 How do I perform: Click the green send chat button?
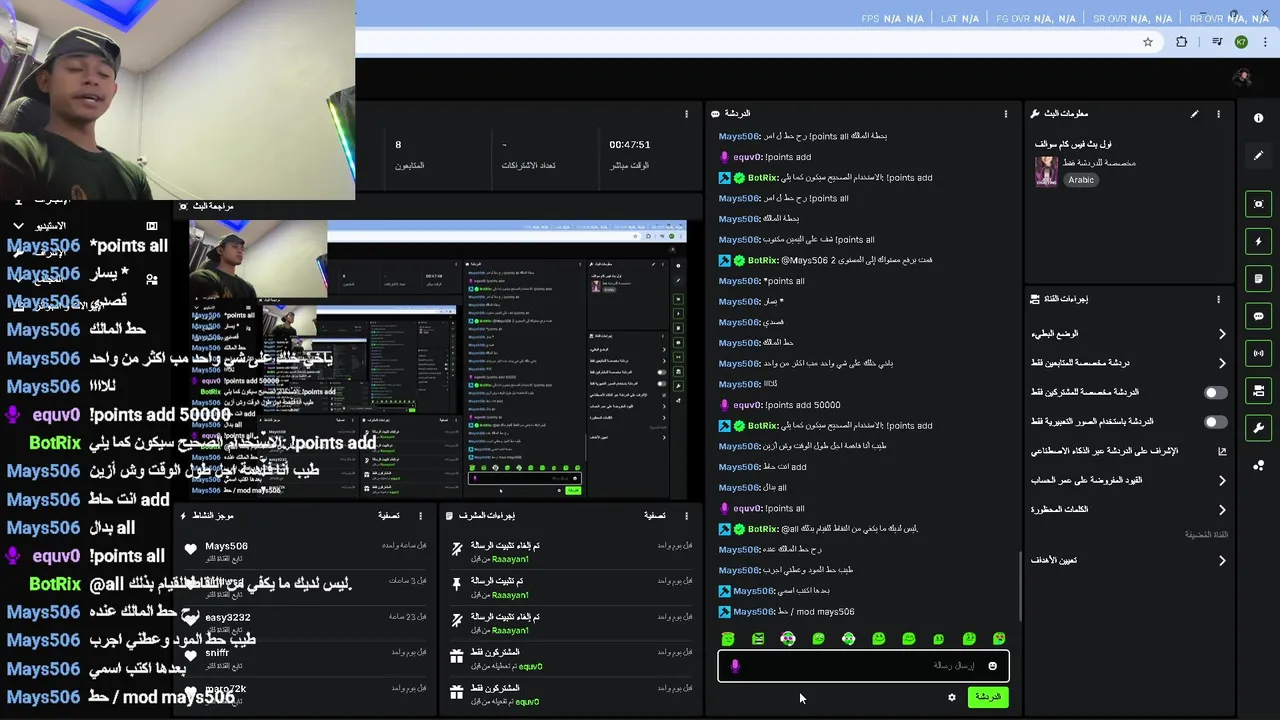point(987,697)
